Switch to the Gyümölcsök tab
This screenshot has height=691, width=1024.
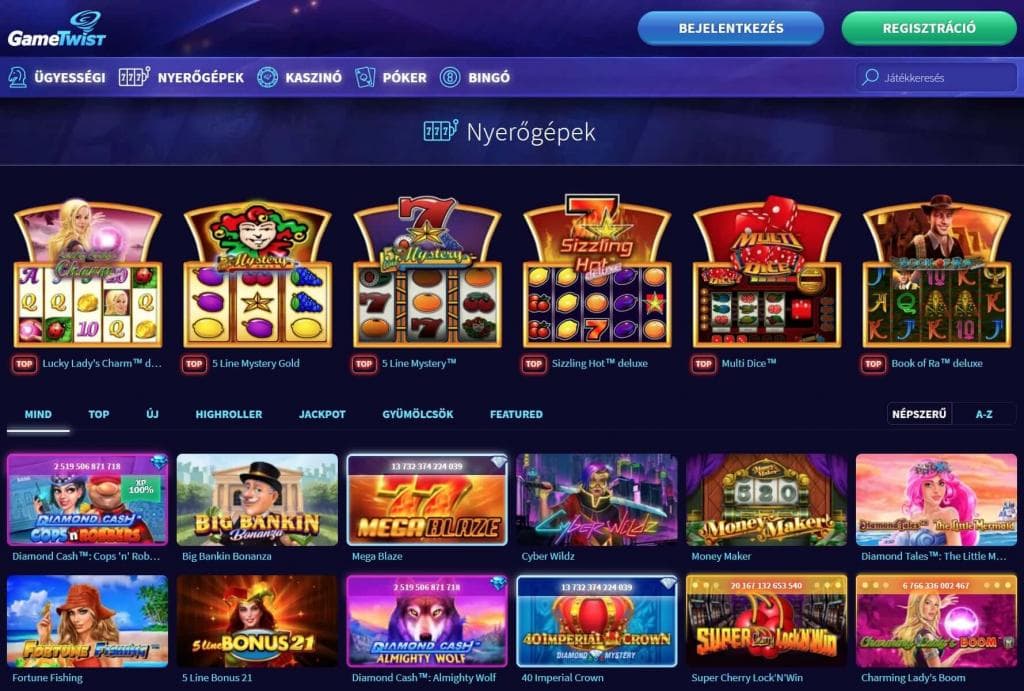[x=418, y=414]
